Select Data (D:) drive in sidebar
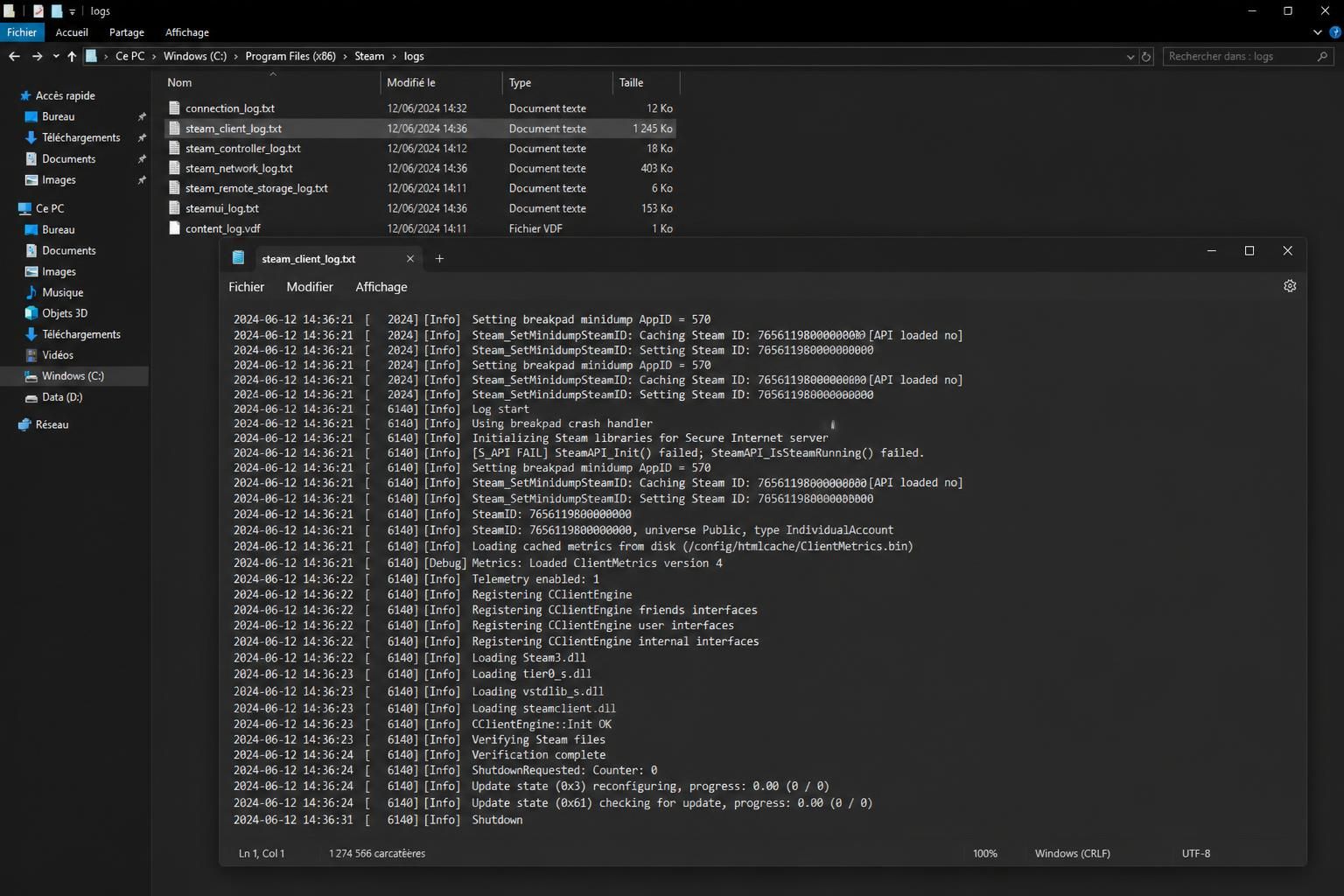 (x=62, y=397)
